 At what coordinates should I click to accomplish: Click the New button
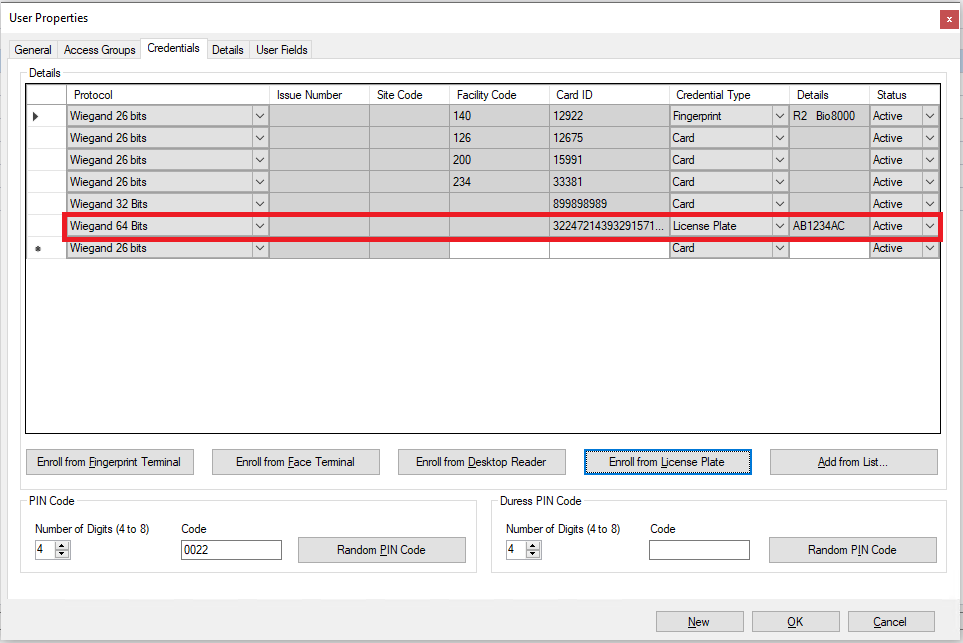700,622
